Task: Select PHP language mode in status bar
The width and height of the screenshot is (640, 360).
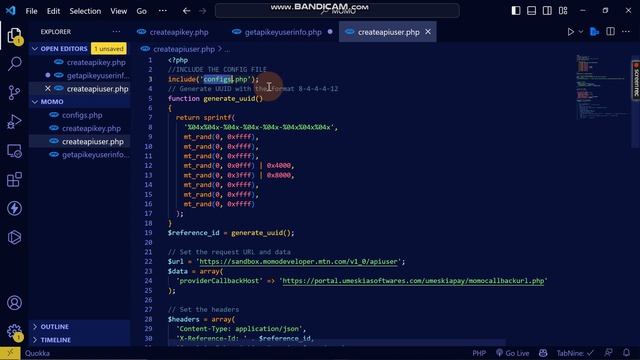Action: [479, 353]
